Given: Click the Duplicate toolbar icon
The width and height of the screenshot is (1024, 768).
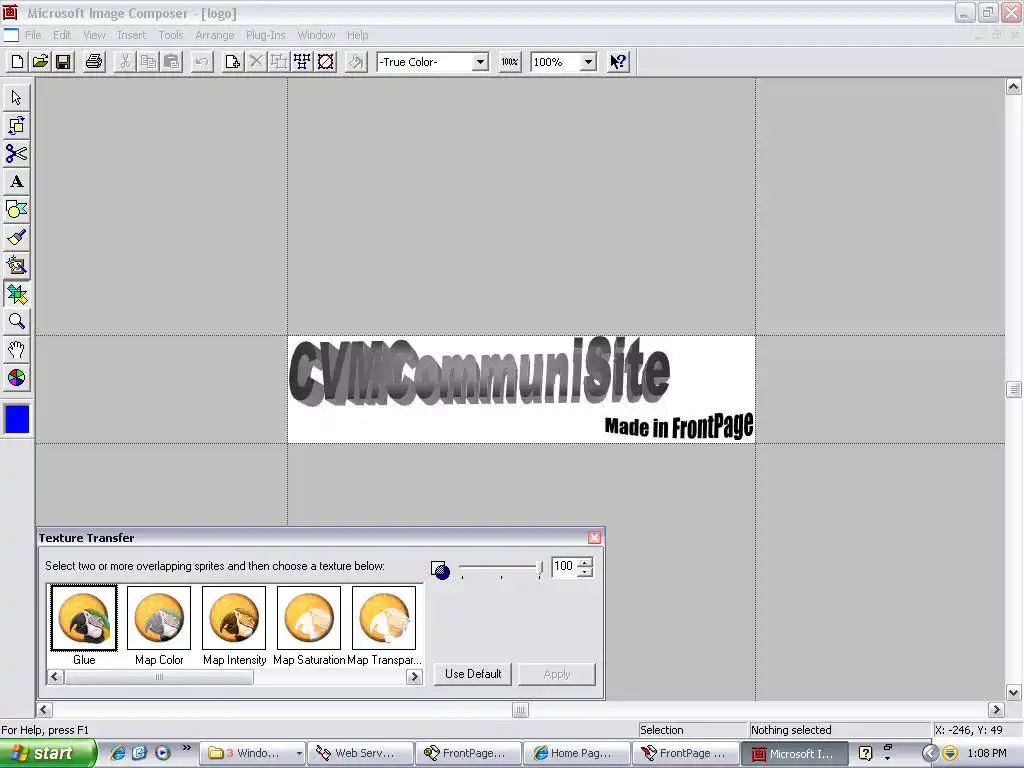Looking at the screenshot, I should click(x=279, y=62).
